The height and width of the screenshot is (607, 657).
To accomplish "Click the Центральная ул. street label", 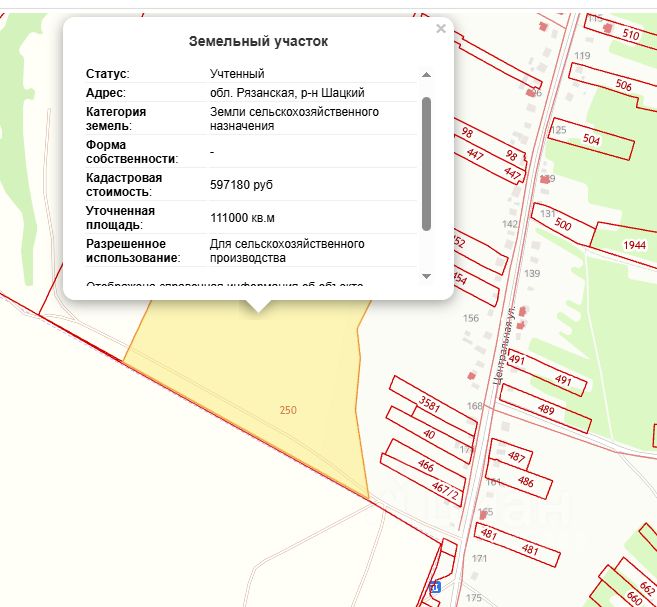I will tap(504, 345).
